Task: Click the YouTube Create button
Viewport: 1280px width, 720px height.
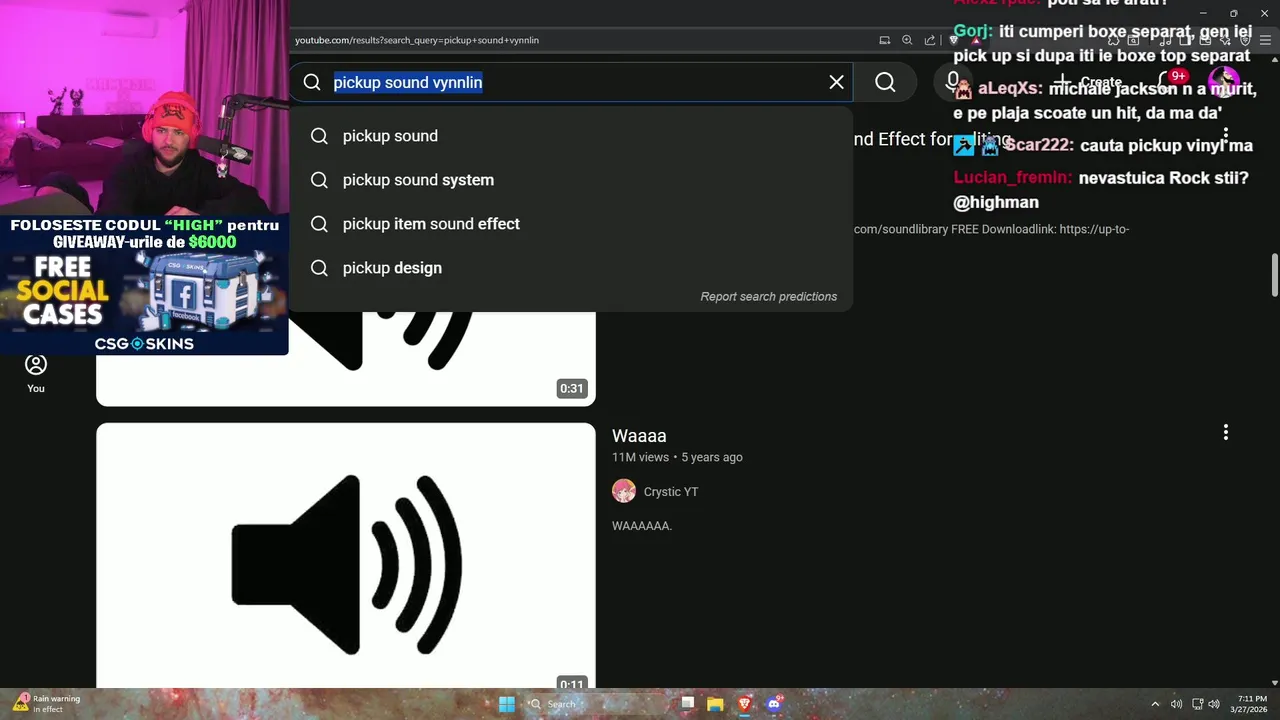Action: (x=1088, y=82)
